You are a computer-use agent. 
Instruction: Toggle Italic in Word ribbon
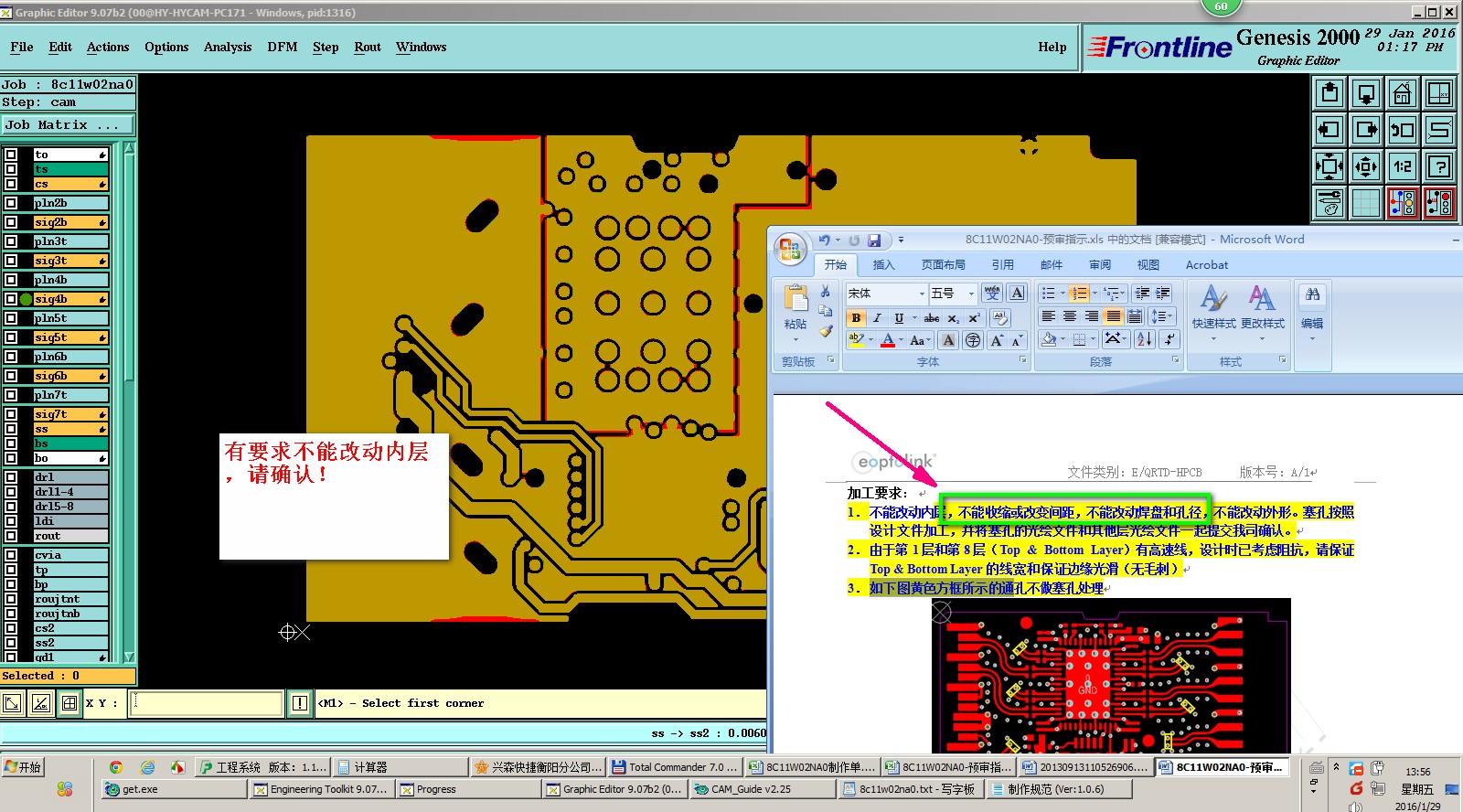click(877, 318)
